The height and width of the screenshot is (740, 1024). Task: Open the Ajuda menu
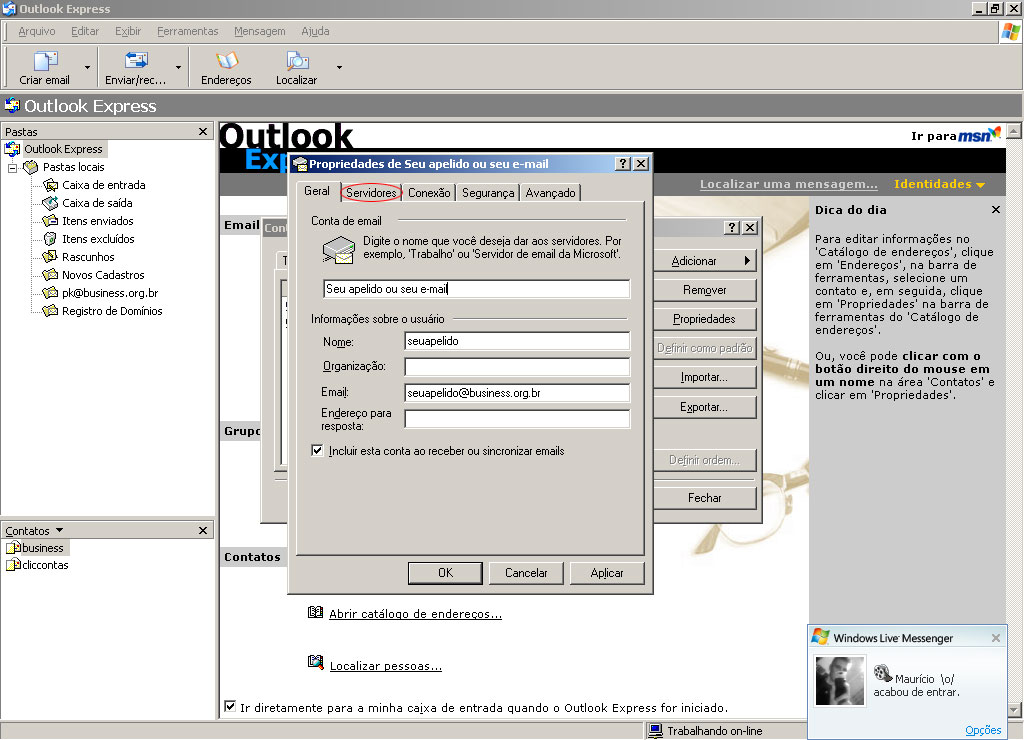point(315,31)
